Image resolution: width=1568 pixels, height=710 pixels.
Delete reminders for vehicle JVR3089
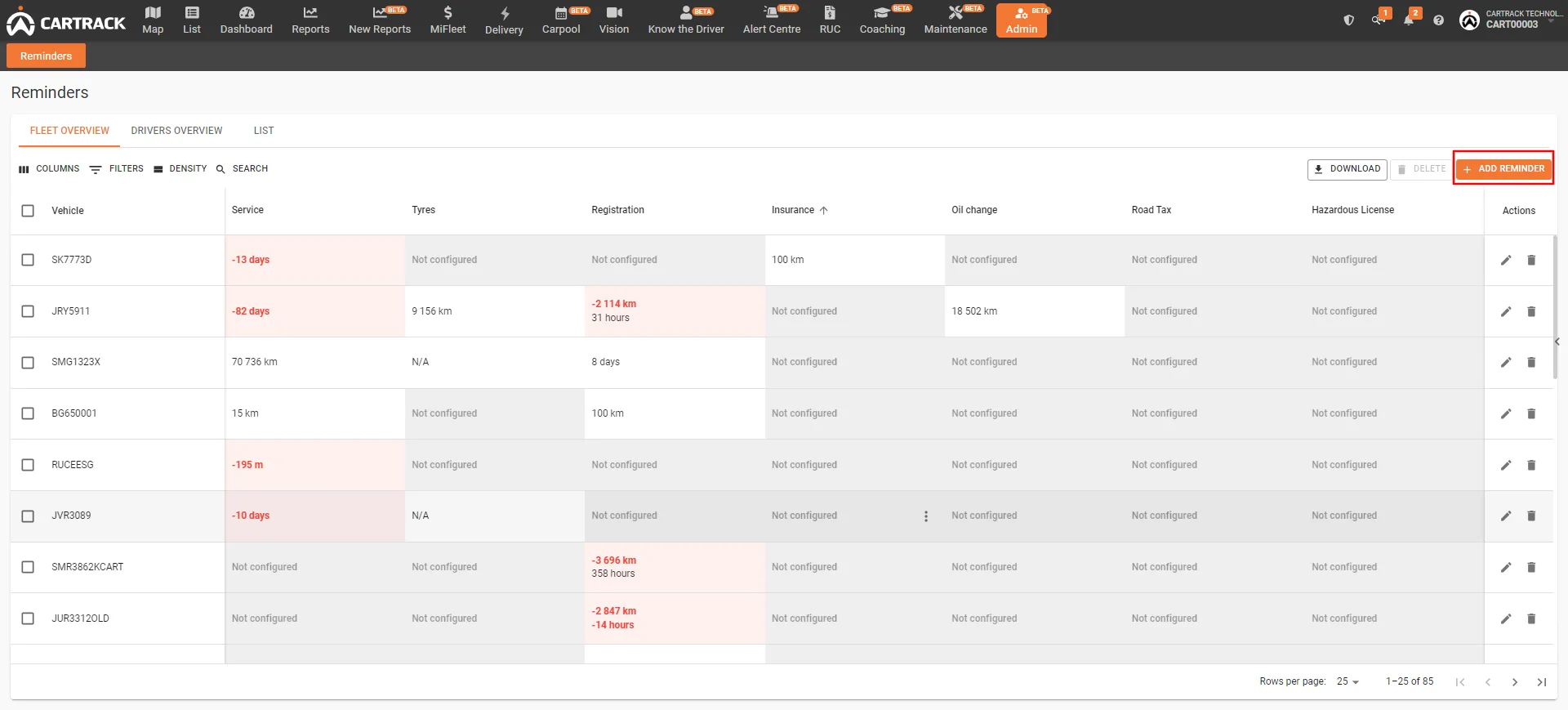[1531, 516]
